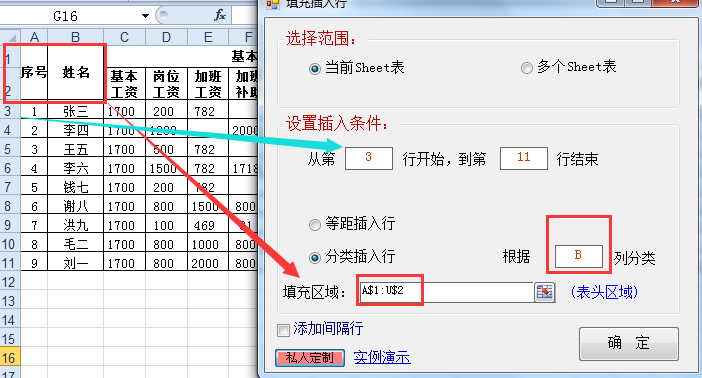Screen dimensions: 702x378
Task: Enable the 添加间隔行 checkbox
Action: (283, 331)
